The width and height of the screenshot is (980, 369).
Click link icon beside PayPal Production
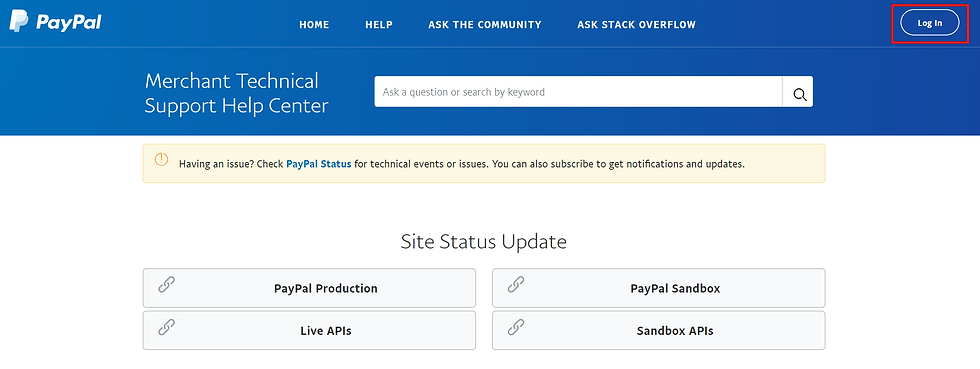pyautogui.click(x=166, y=285)
